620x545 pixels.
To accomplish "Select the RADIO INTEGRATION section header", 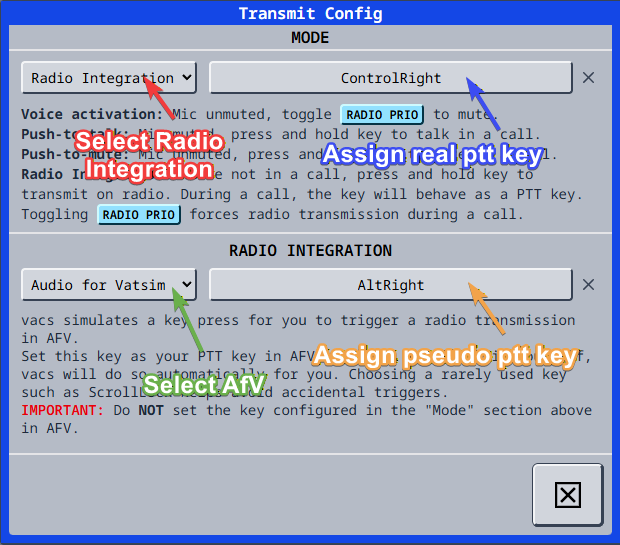I will point(310,250).
